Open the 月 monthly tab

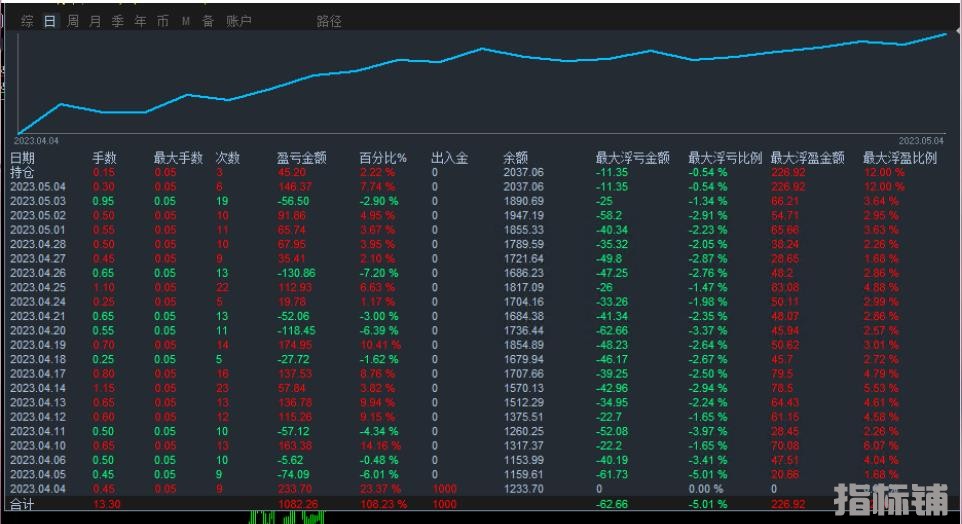pos(95,21)
